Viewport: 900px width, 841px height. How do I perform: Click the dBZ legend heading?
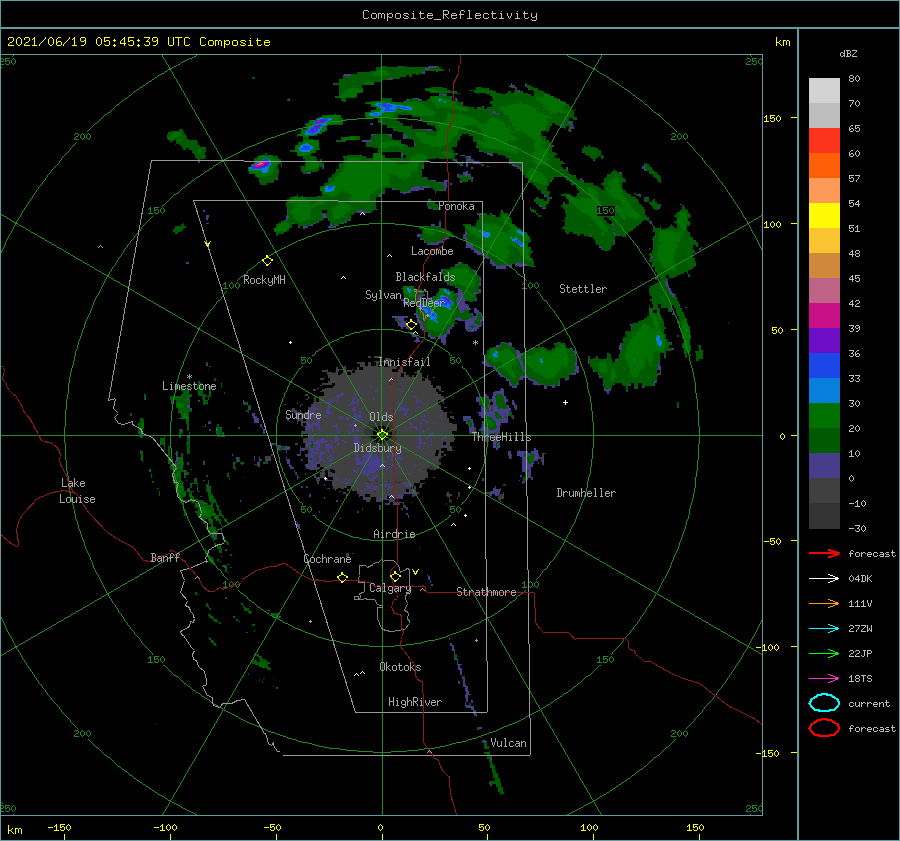click(848, 54)
